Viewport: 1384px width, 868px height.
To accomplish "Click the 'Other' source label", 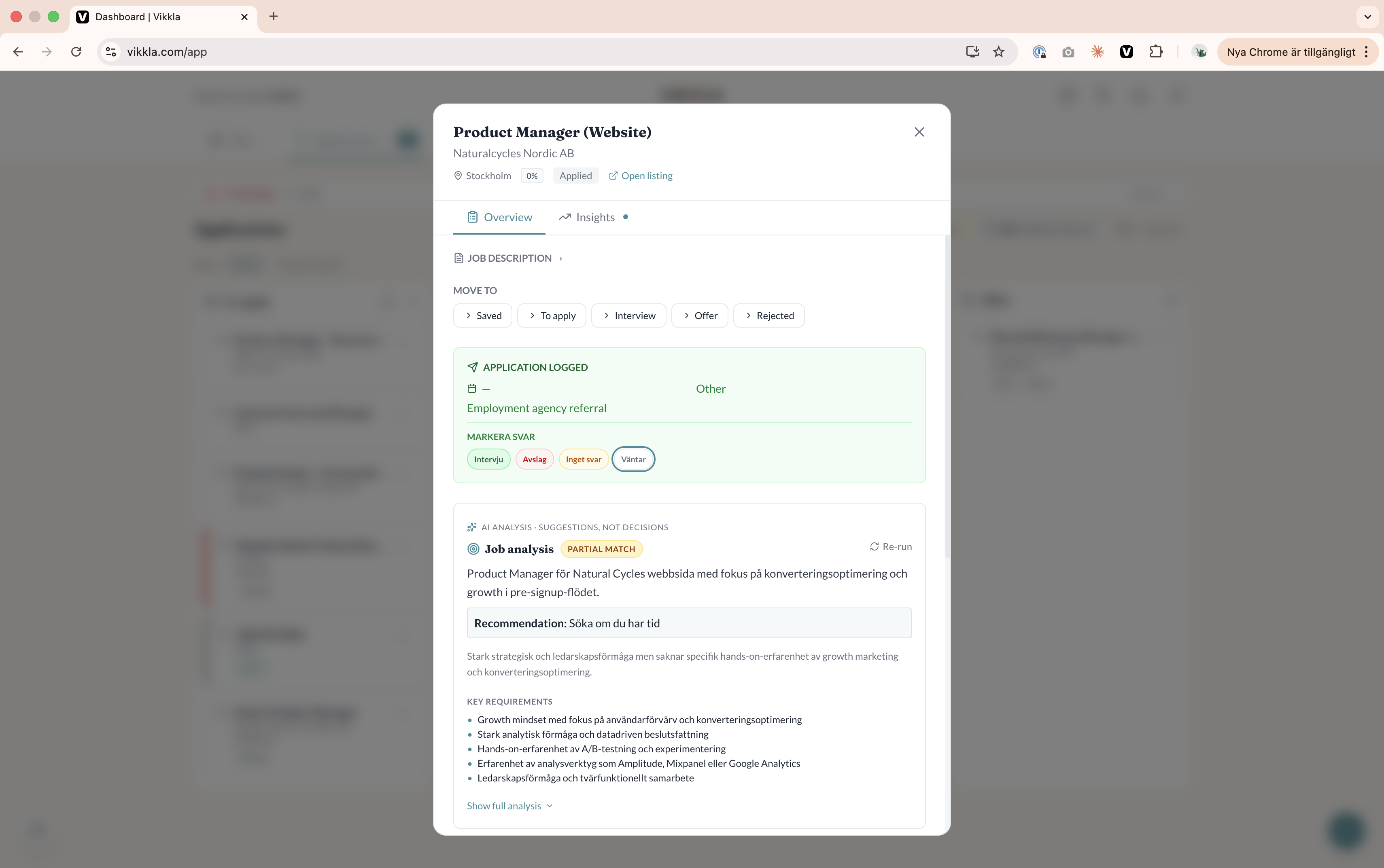I will coord(710,389).
